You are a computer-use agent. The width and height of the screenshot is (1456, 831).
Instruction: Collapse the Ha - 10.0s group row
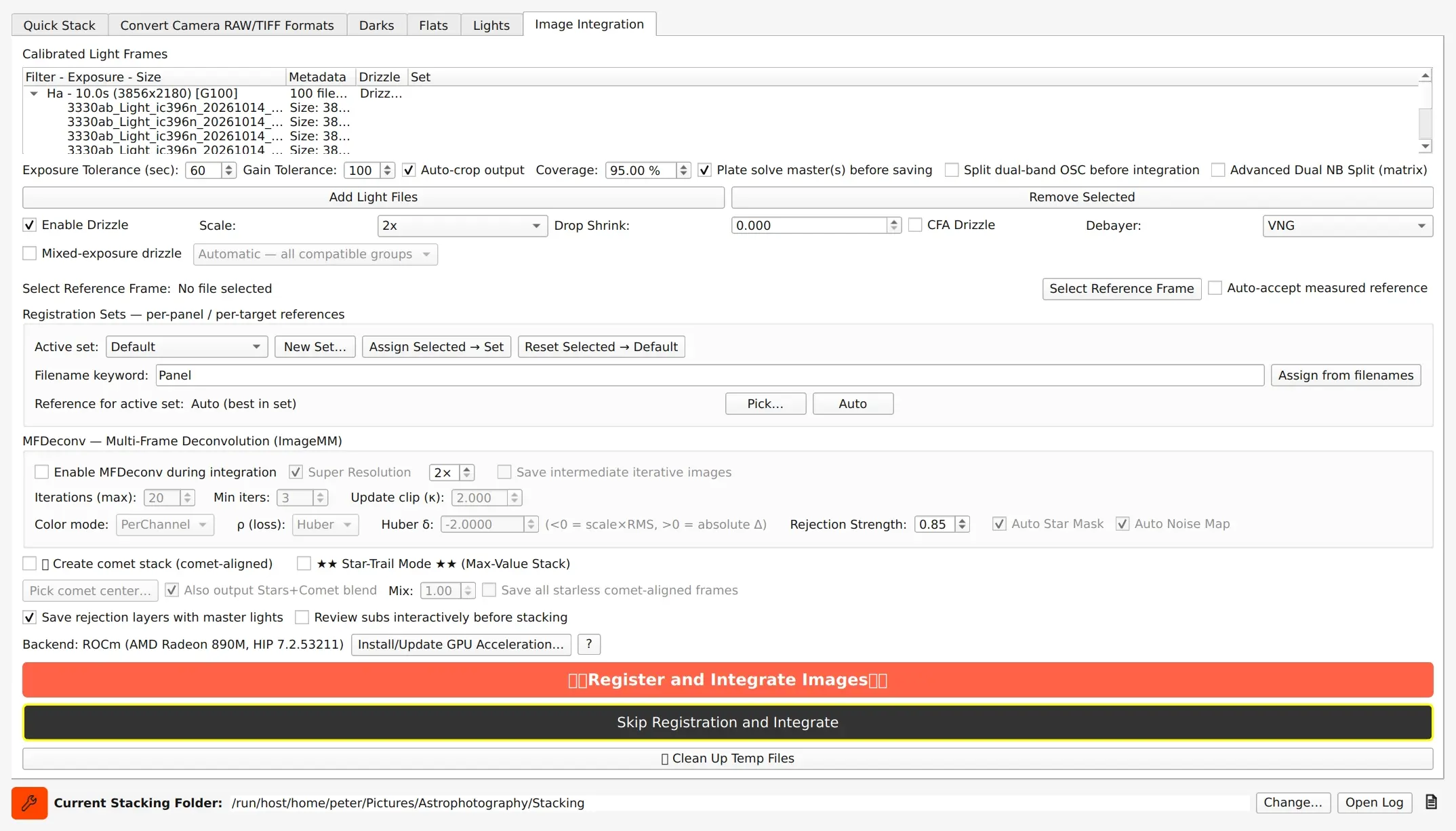coord(34,94)
